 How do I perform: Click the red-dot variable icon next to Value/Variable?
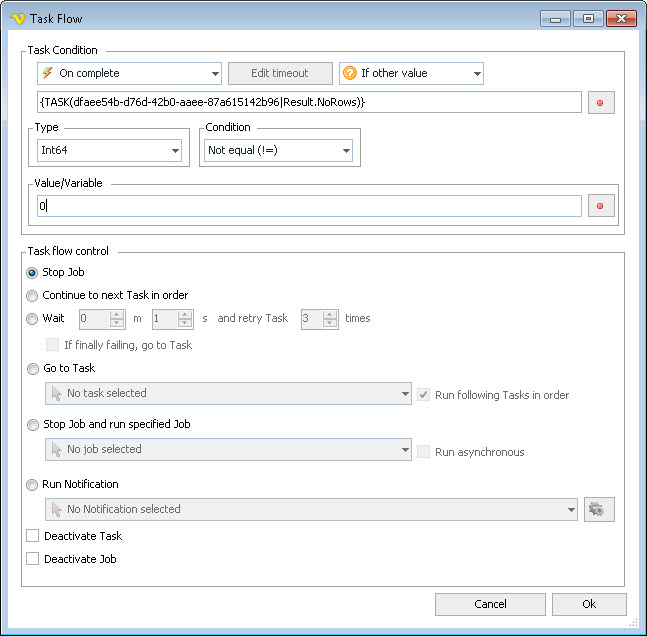pyautogui.click(x=600, y=206)
